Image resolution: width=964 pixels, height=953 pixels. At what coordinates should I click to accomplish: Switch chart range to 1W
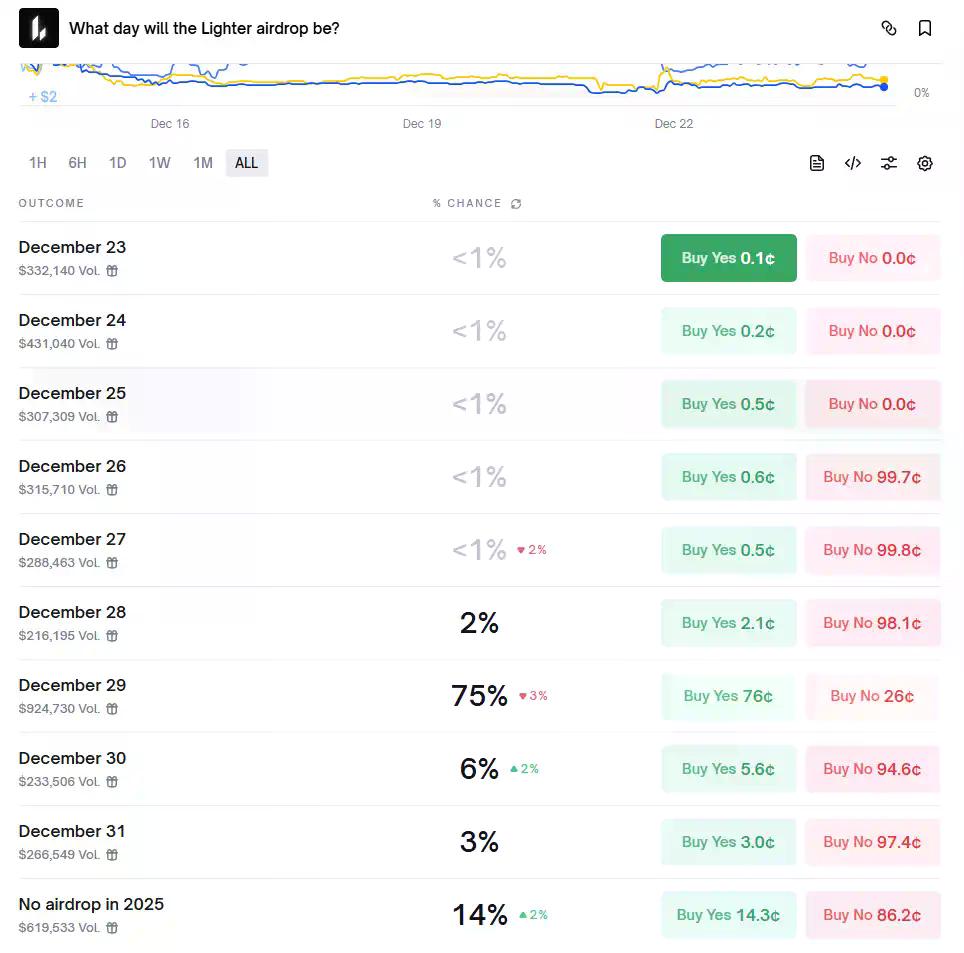(x=160, y=163)
